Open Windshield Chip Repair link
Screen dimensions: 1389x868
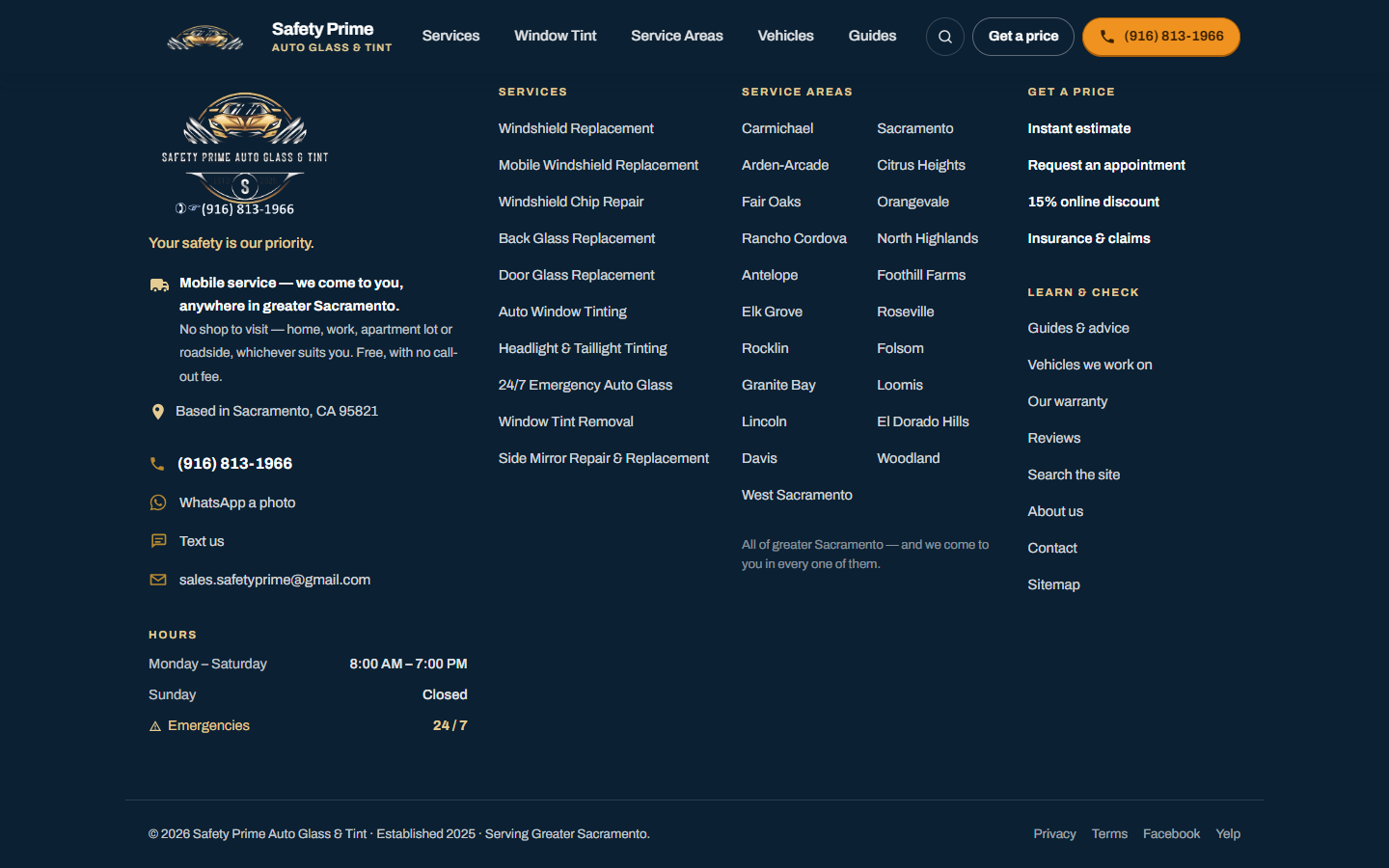click(x=571, y=202)
